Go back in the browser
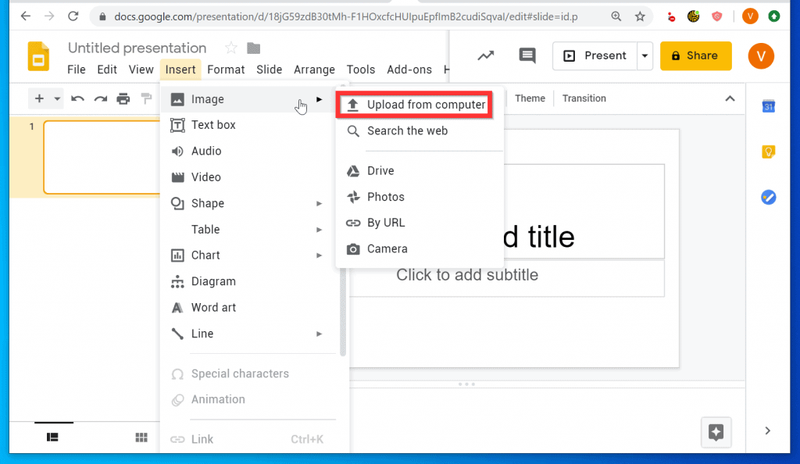This screenshot has width=800, height=464. (26, 16)
